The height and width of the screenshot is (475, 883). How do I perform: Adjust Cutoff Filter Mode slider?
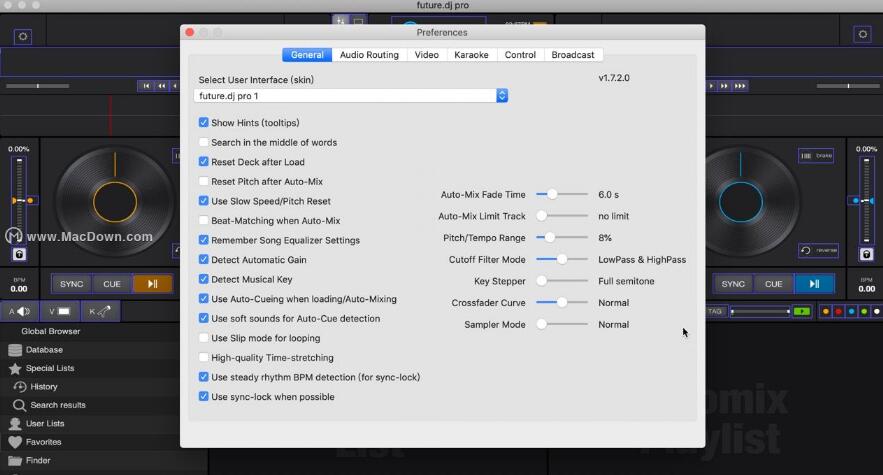click(561, 259)
